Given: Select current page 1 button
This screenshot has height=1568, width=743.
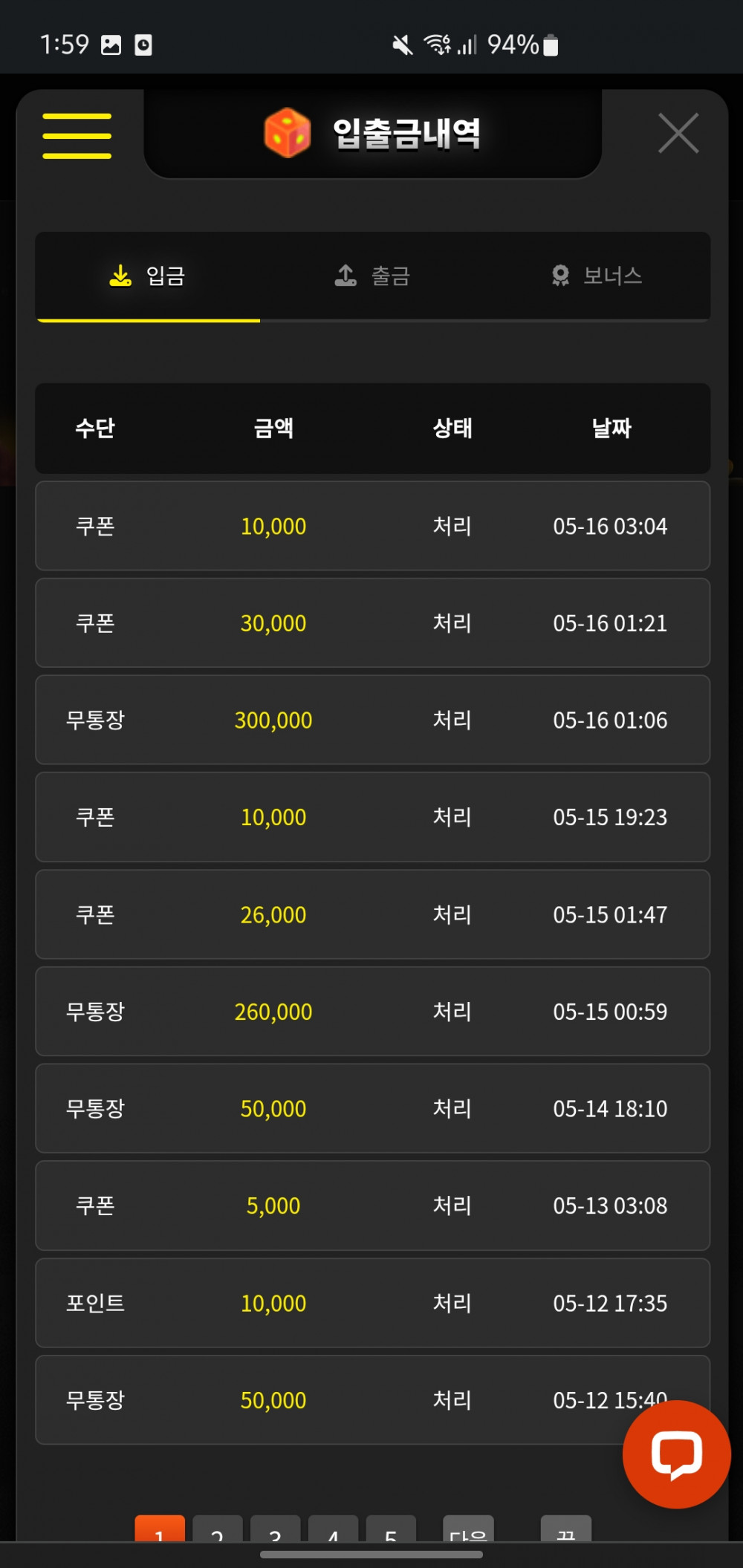Looking at the screenshot, I should point(160,1529).
